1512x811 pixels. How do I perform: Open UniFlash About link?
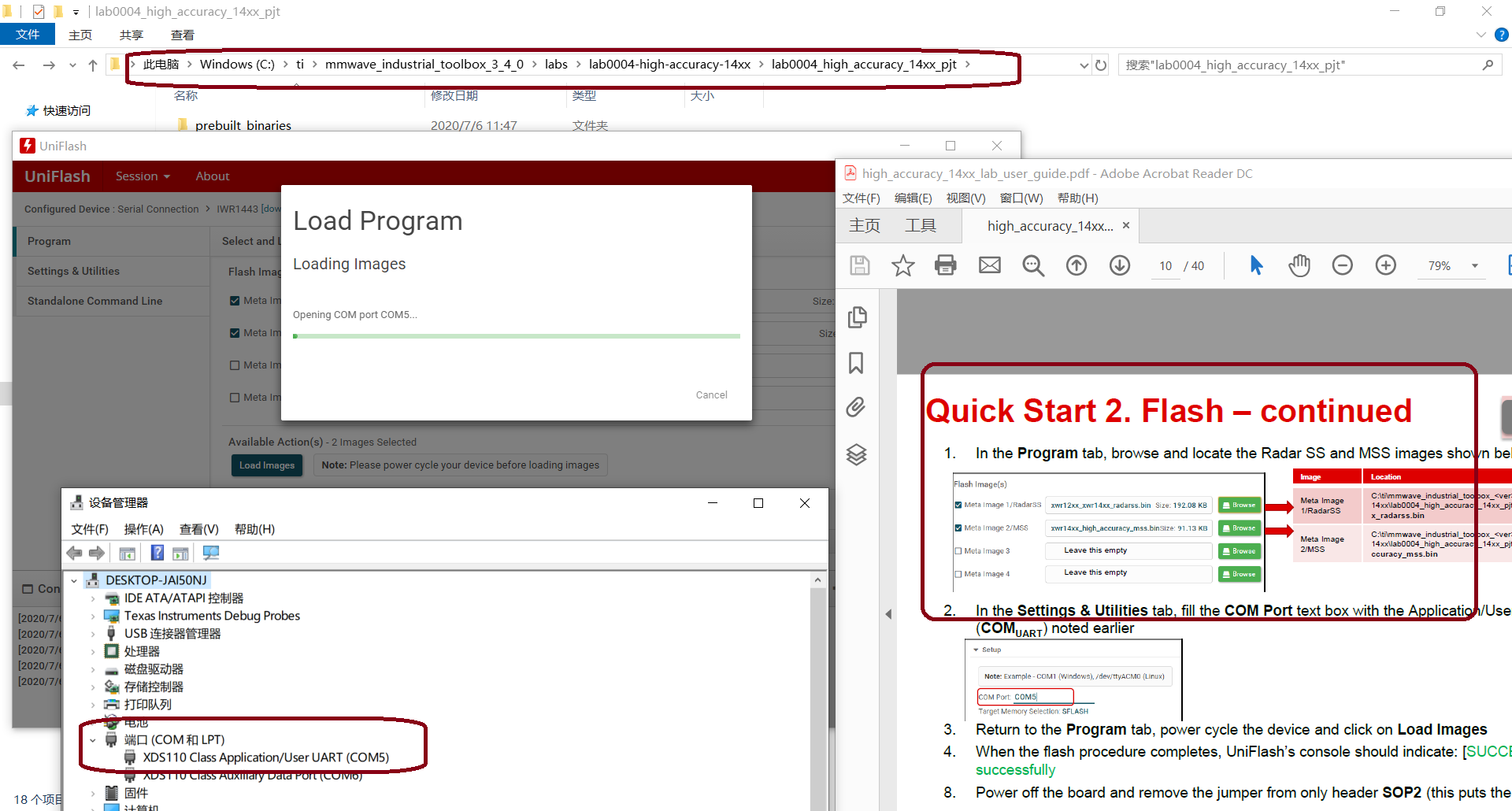click(213, 176)
